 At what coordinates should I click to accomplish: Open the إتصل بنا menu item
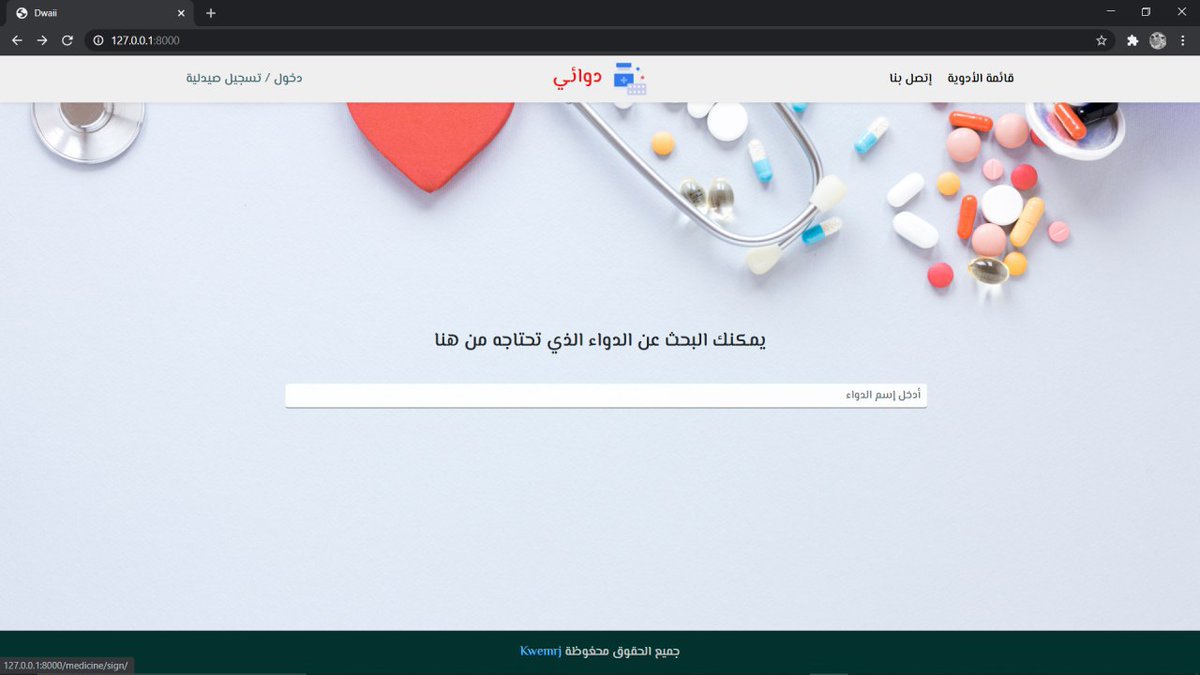[x=910, y=78]
